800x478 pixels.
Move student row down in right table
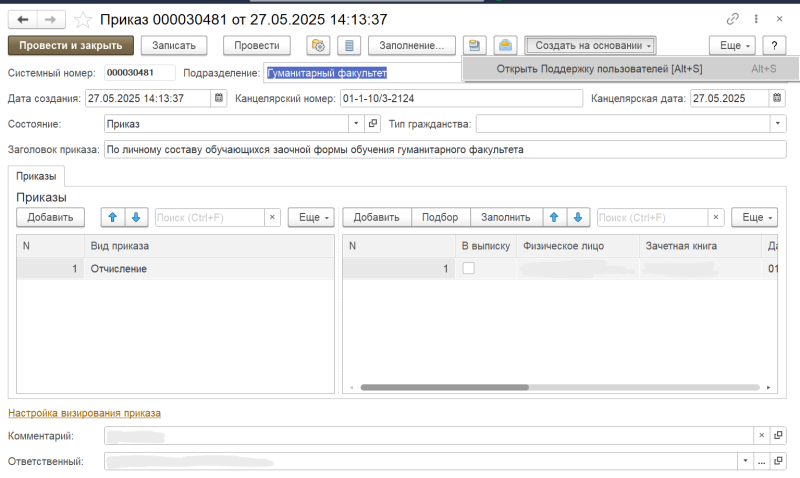point(577,217)
